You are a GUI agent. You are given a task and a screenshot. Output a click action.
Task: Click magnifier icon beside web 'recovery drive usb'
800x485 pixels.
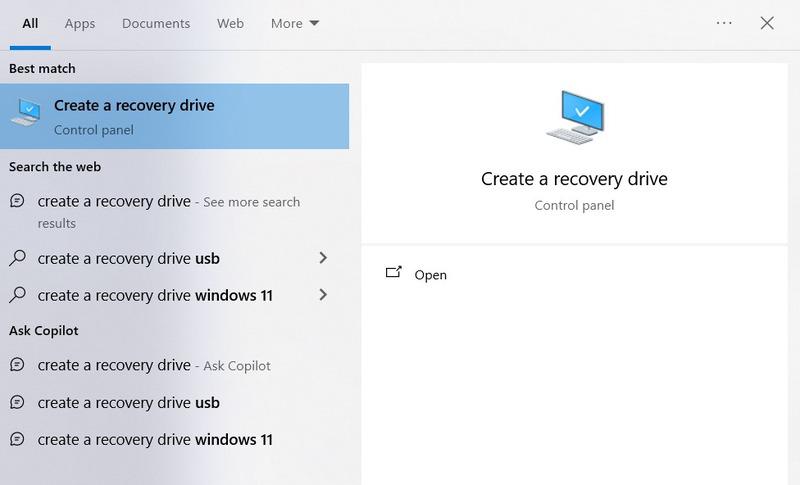[x=17, y=258]
